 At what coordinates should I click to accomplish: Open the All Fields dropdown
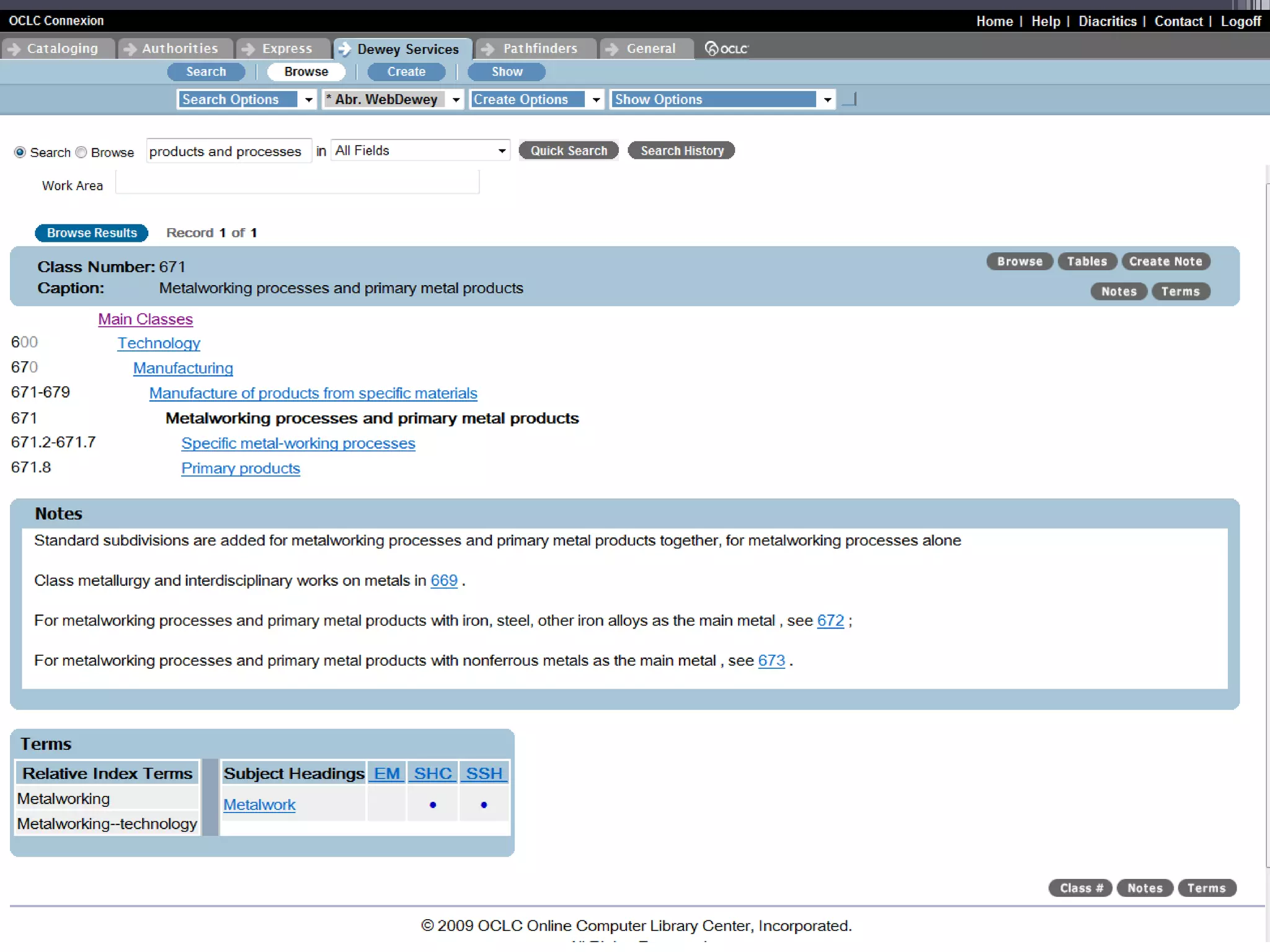[x=501, y=151]
